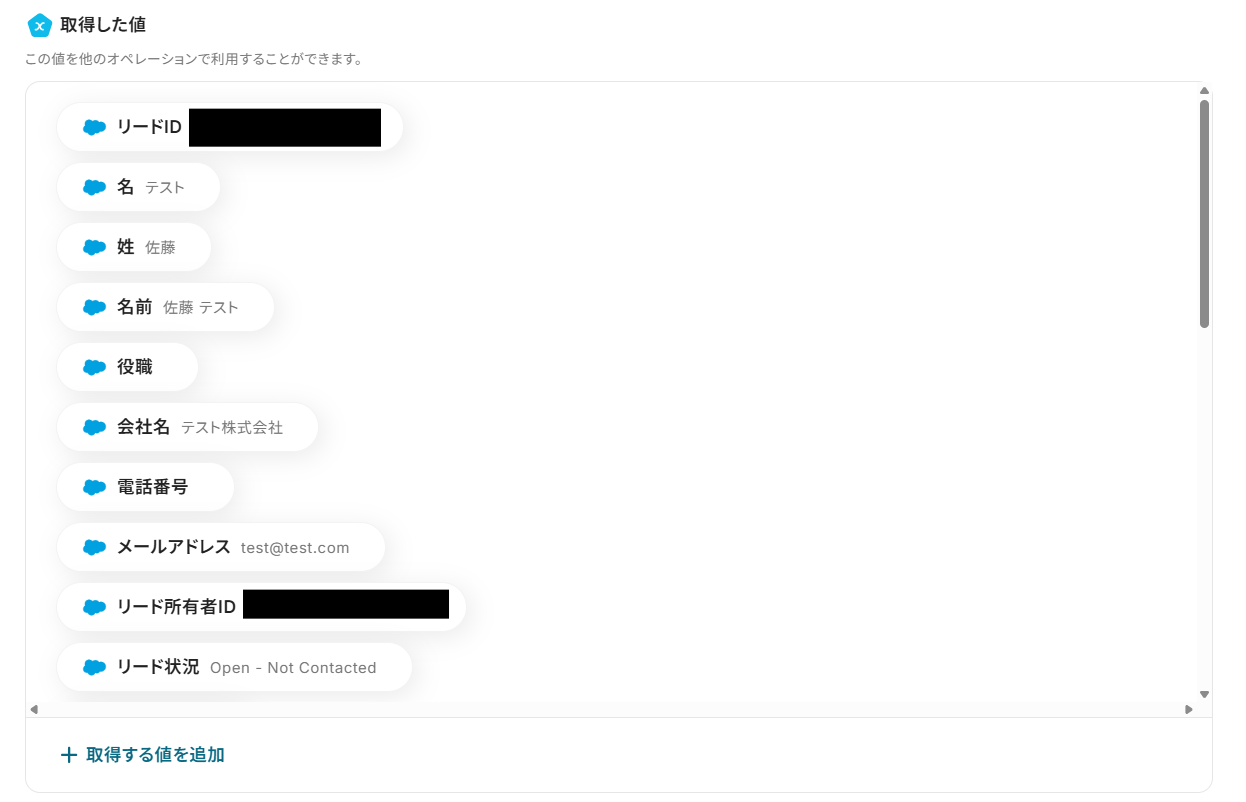Pick the テスト株式会社 company value
Screen dimensions: 1246x802
[232, 428]
